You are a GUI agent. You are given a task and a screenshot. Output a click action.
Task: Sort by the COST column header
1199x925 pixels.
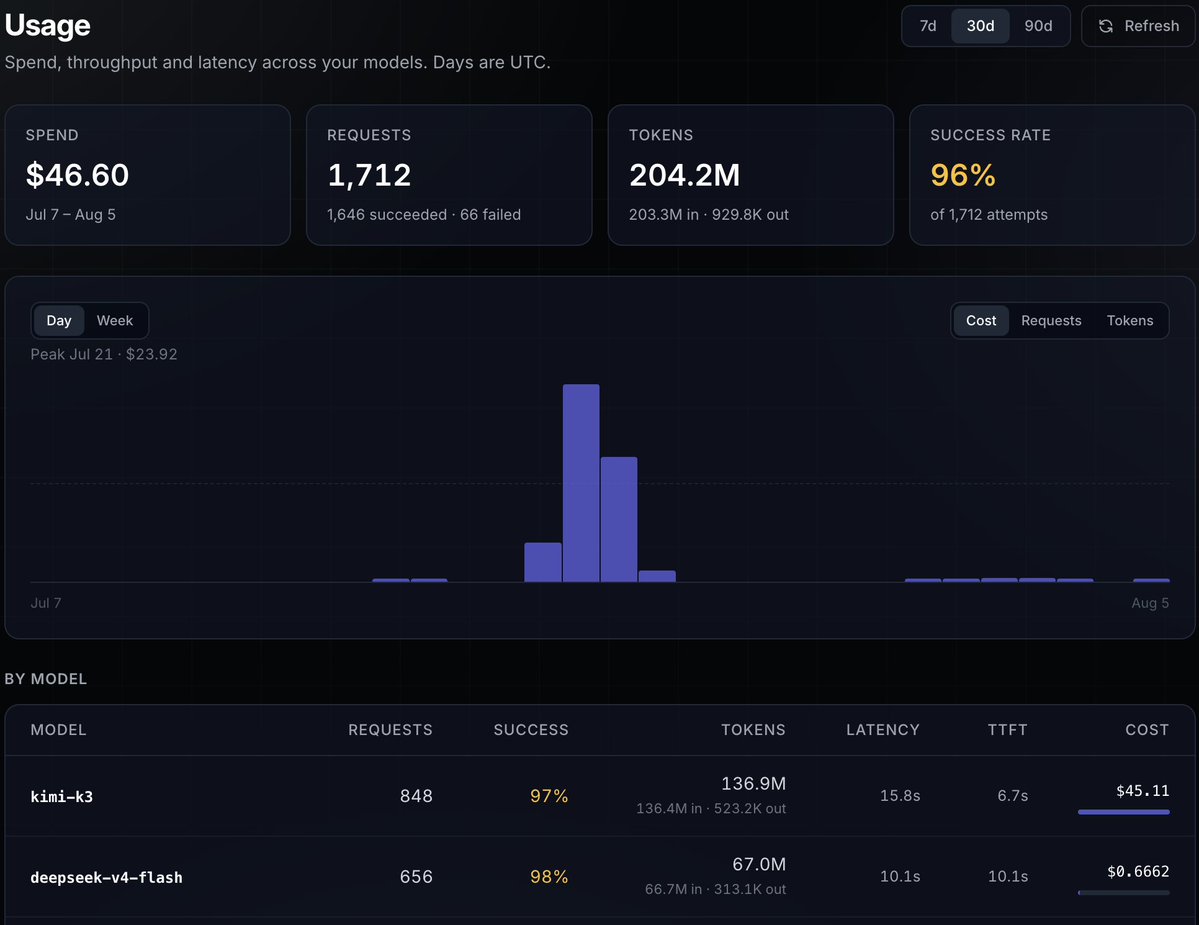point(1147,730)
